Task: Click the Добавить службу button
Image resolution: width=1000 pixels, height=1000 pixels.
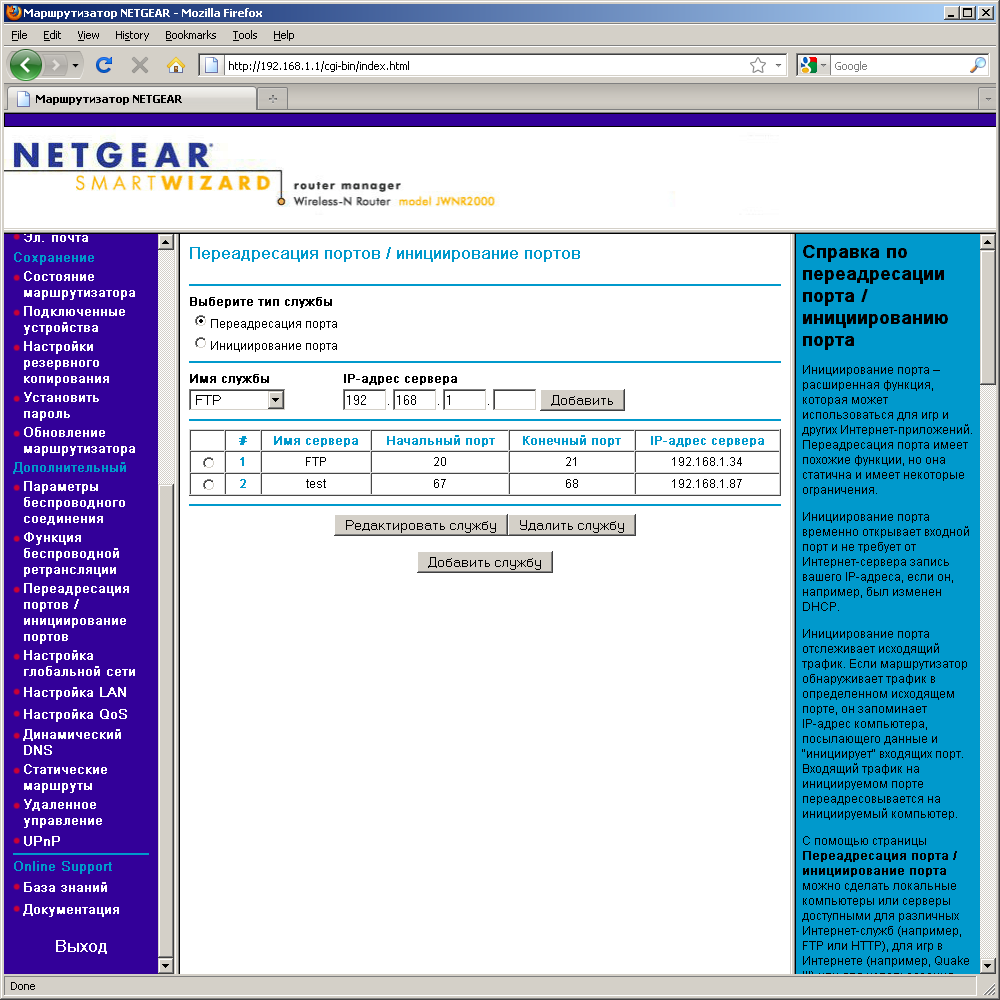Action: [485, 562]
